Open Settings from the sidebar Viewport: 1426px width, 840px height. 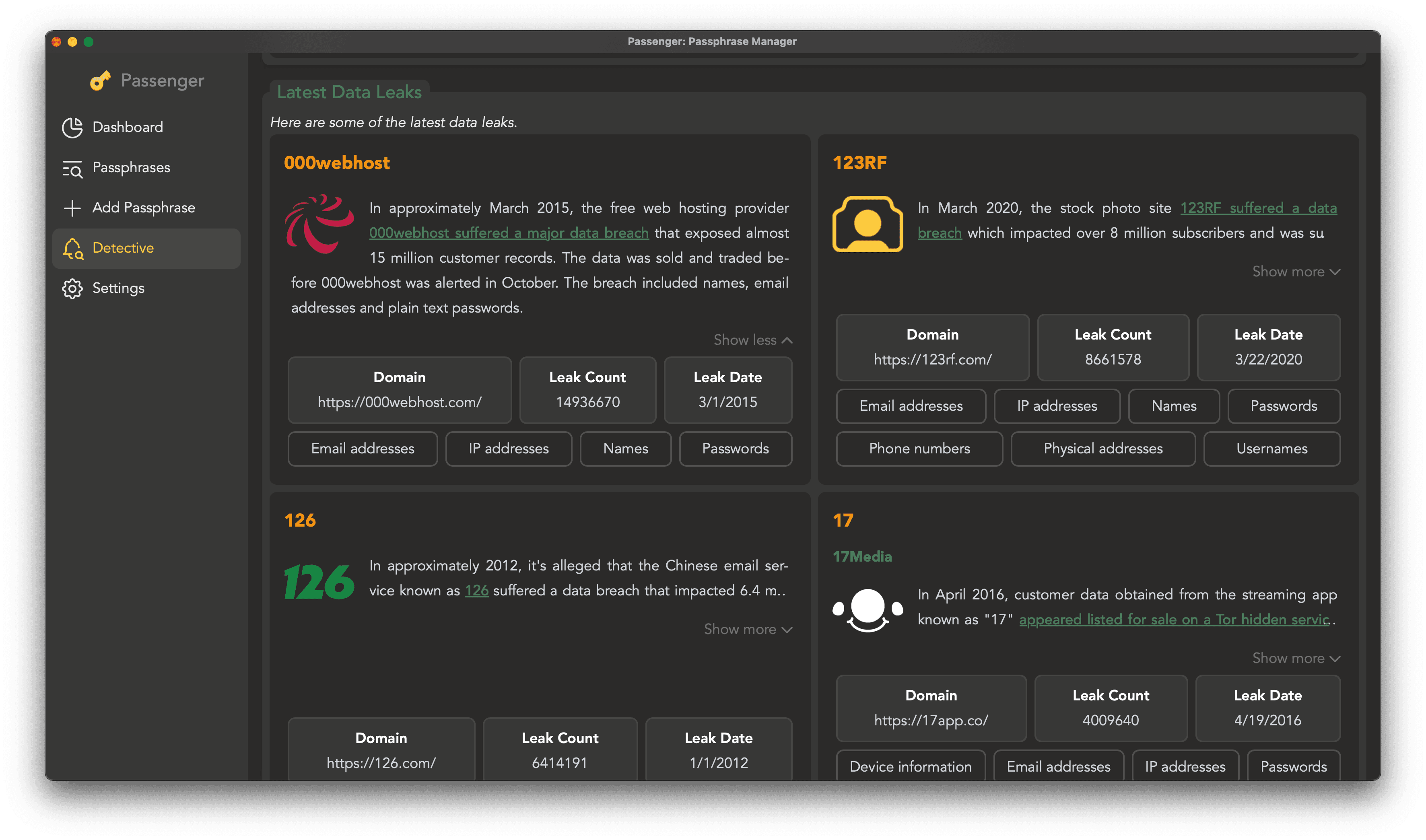click(x=146, y=289)
